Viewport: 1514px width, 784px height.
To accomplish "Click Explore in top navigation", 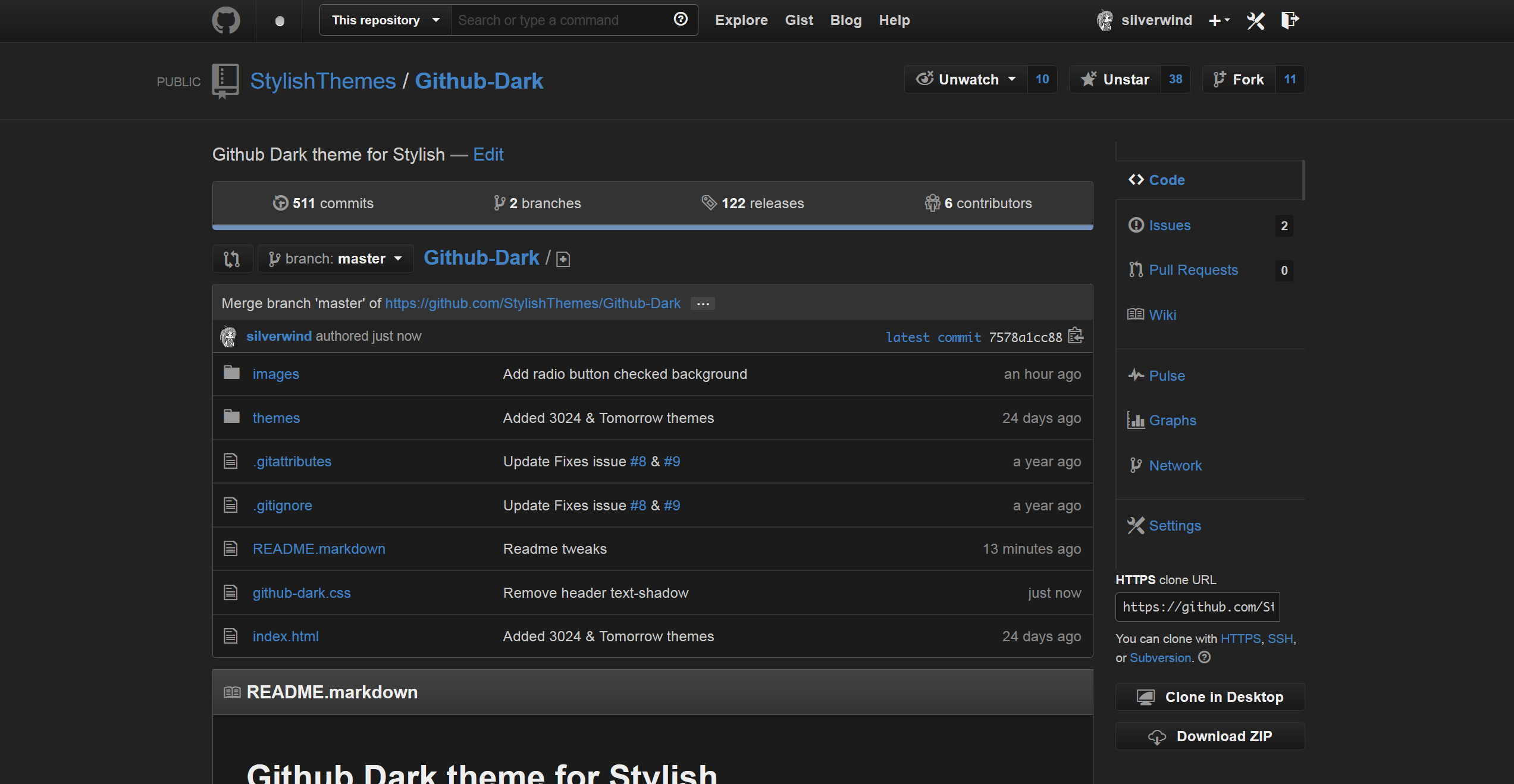I will [x=741, y=20].
